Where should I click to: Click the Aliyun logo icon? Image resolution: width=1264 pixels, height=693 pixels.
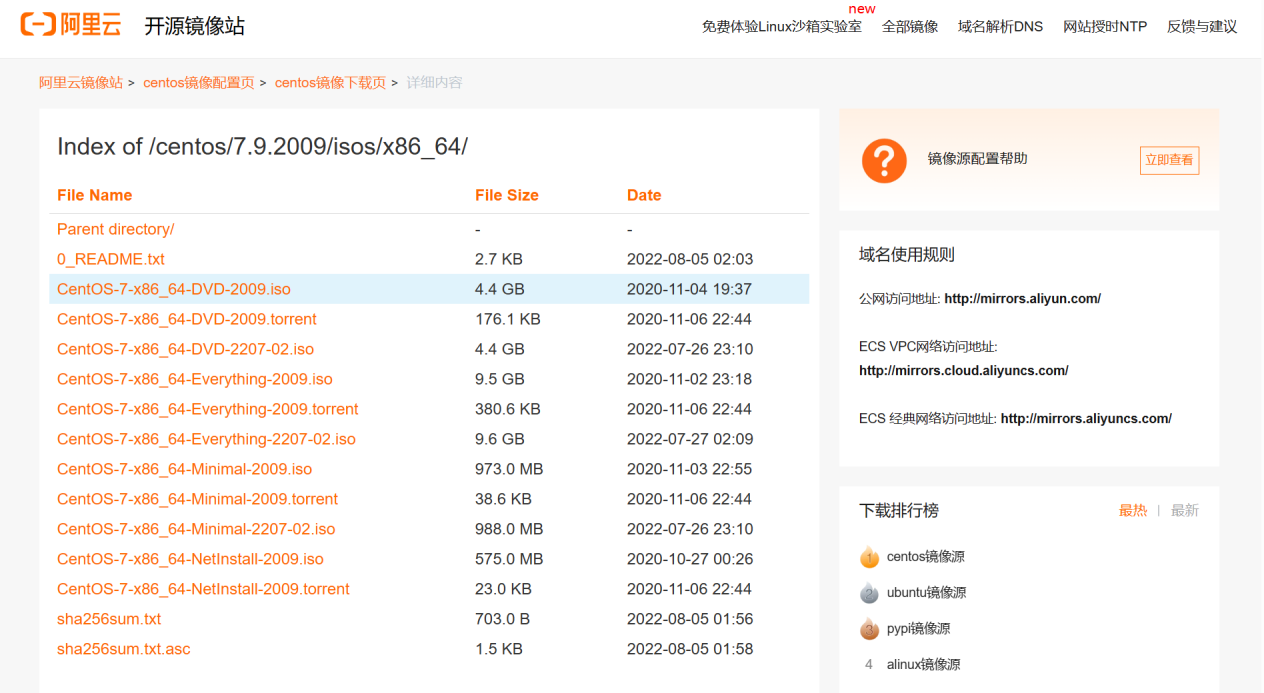(70, 25)
